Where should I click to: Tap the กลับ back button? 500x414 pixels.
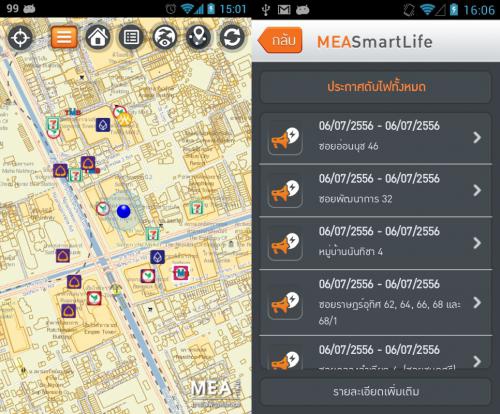pos(280,41)
